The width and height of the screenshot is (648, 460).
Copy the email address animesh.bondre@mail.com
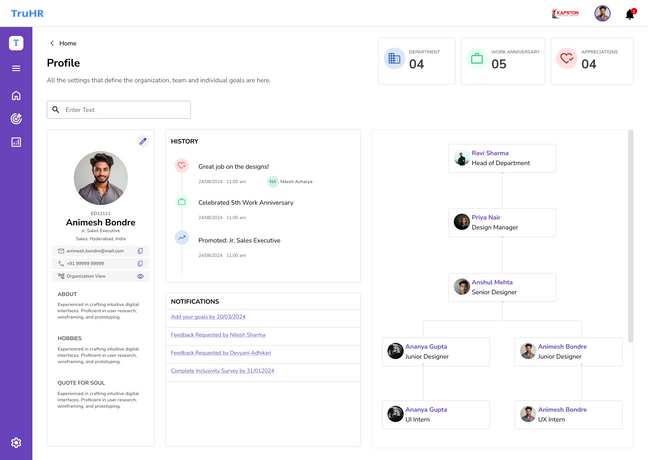coord(140,251)
